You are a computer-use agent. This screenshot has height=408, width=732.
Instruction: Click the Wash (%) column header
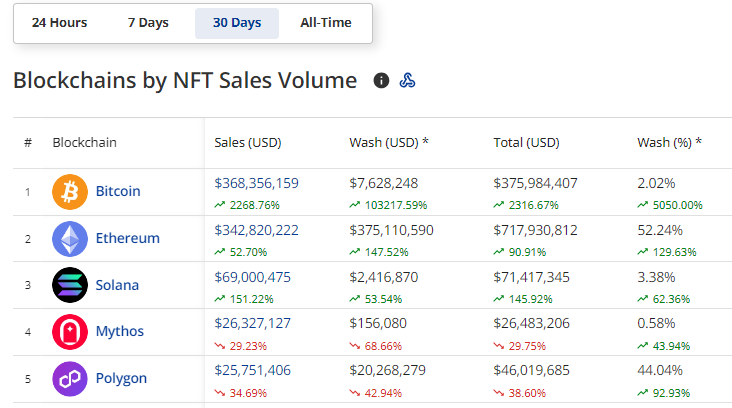pos(669,142)
